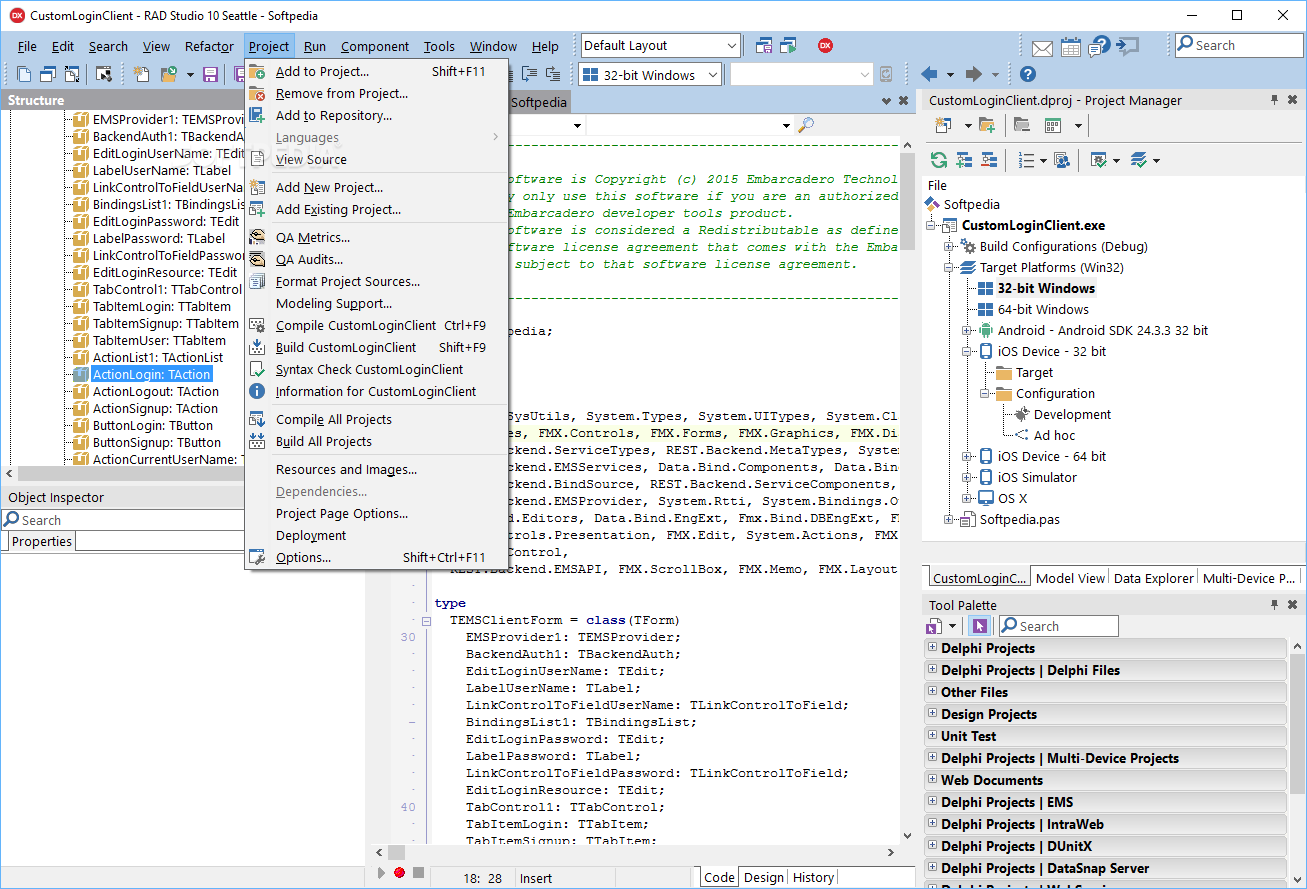
Task: Expand the Web Documents palette category
Action: point(933,780)
